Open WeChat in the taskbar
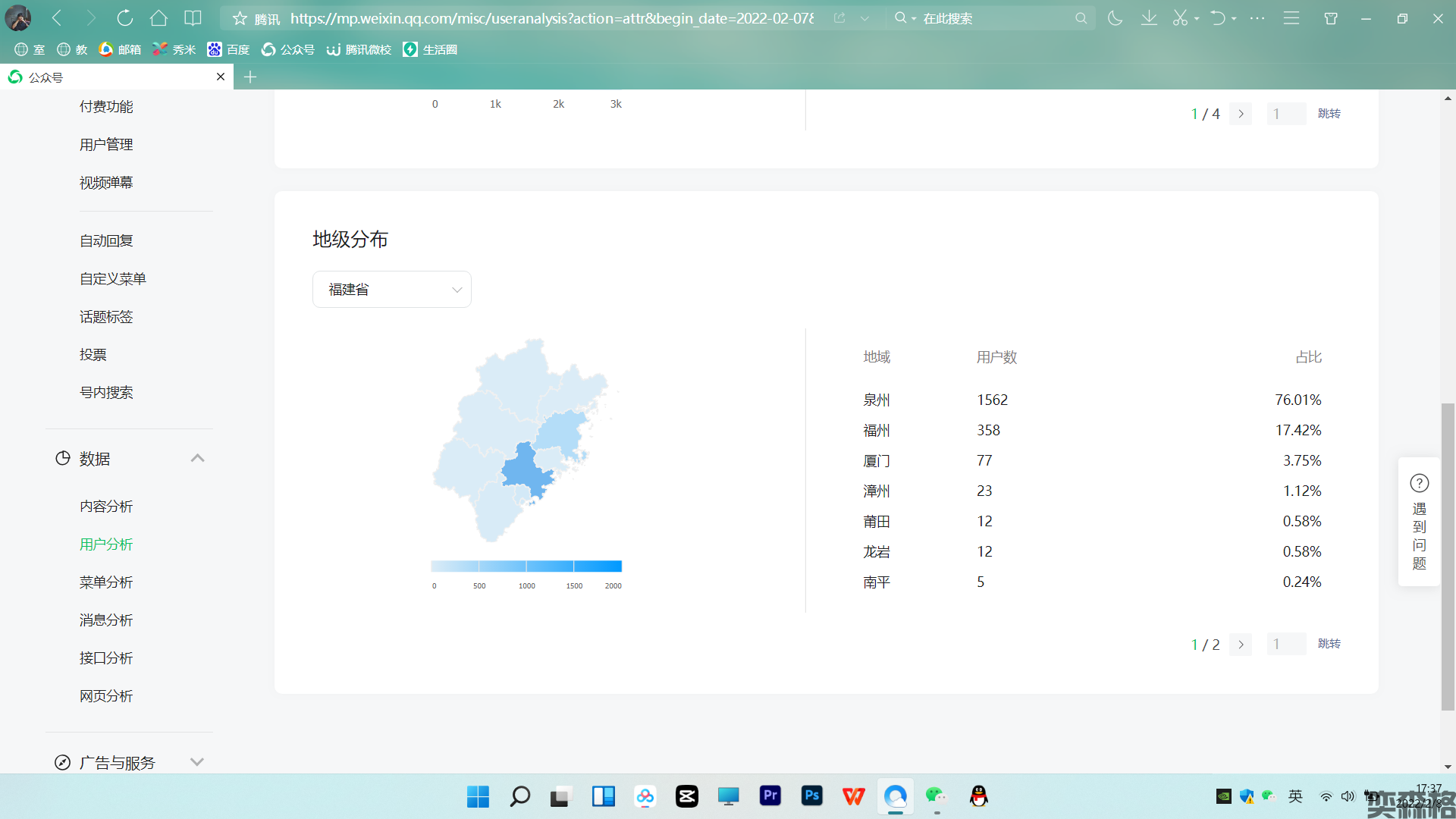Viewport: 1456px width, 819px height. (x=936, y=795)
